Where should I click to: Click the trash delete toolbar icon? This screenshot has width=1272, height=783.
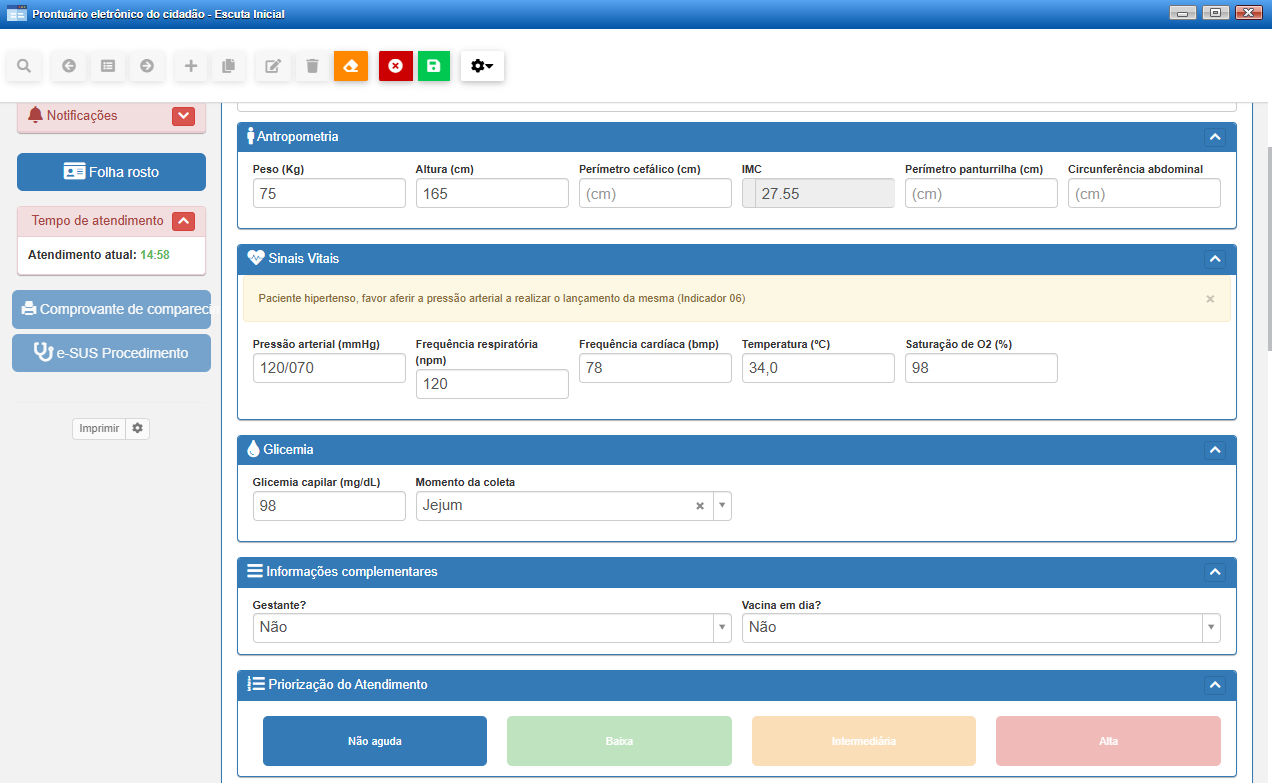click(312, 66)
